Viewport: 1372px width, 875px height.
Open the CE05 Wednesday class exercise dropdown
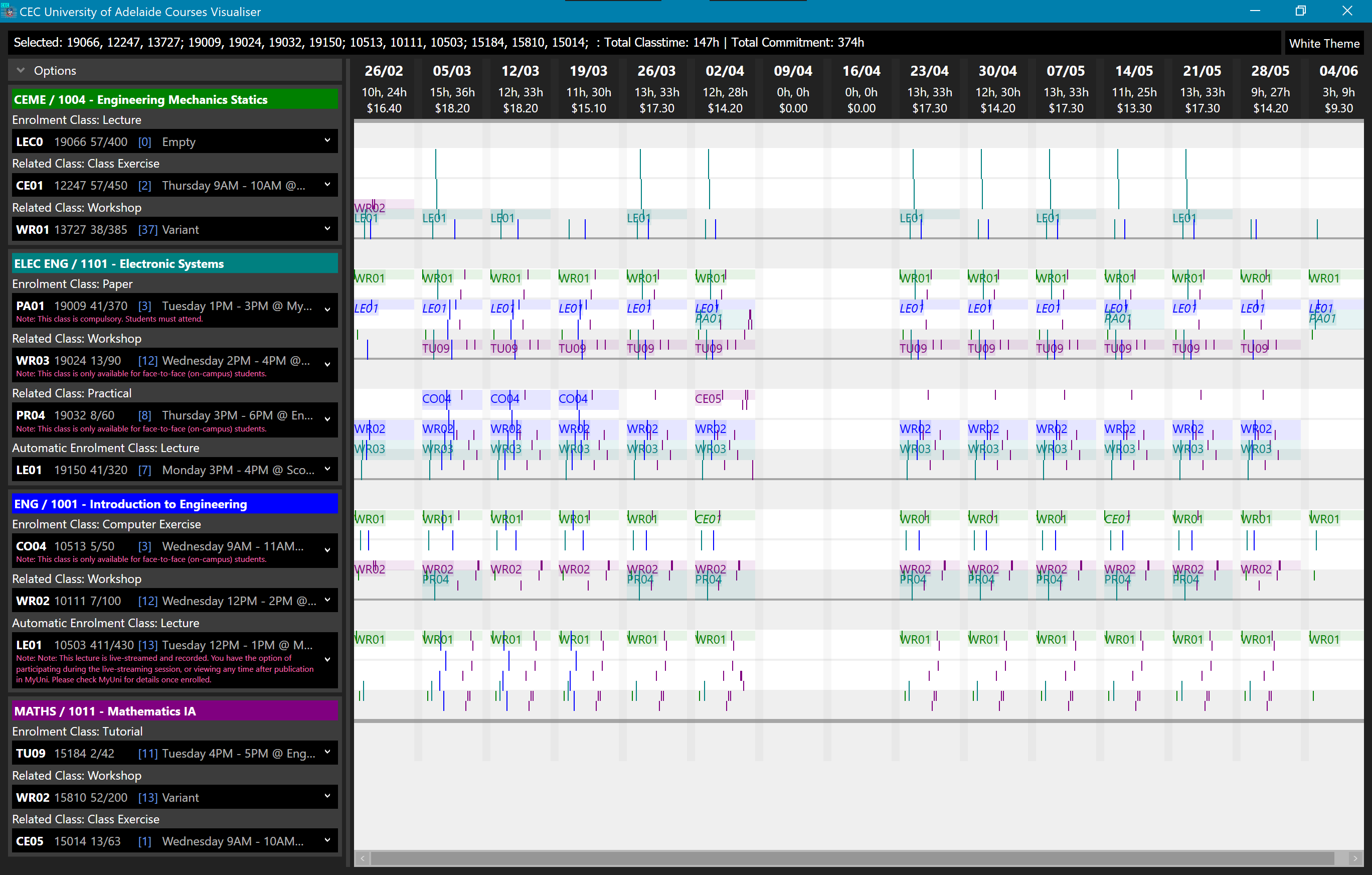[326, 840]
